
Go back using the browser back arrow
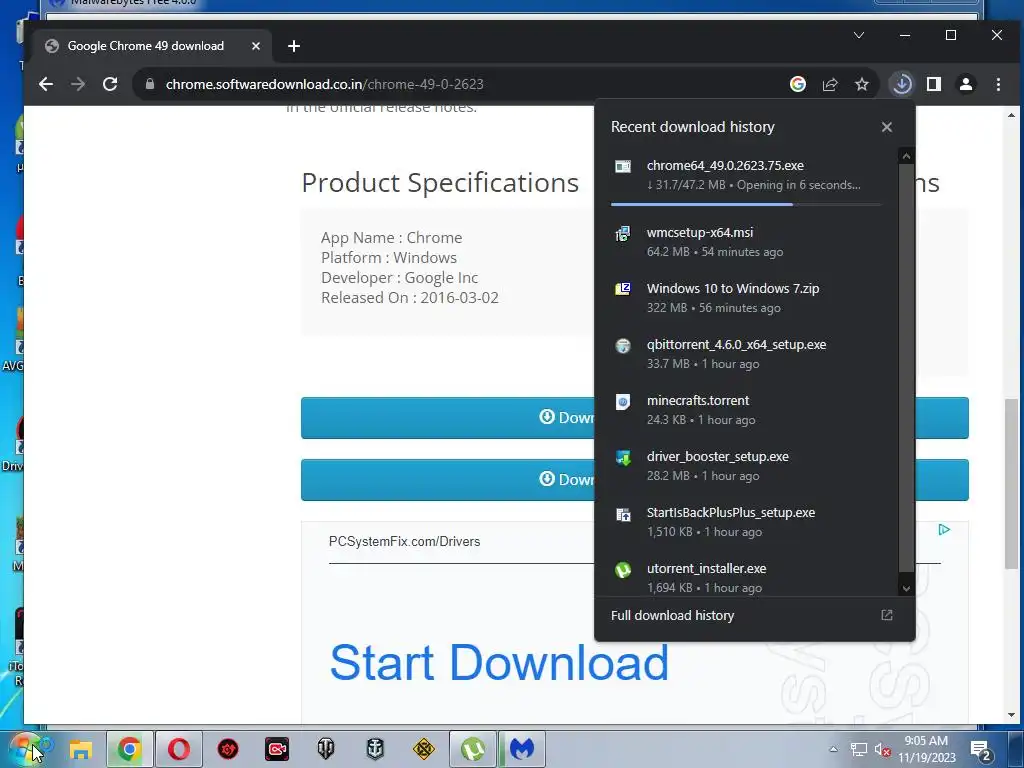(x=46, y=84)
